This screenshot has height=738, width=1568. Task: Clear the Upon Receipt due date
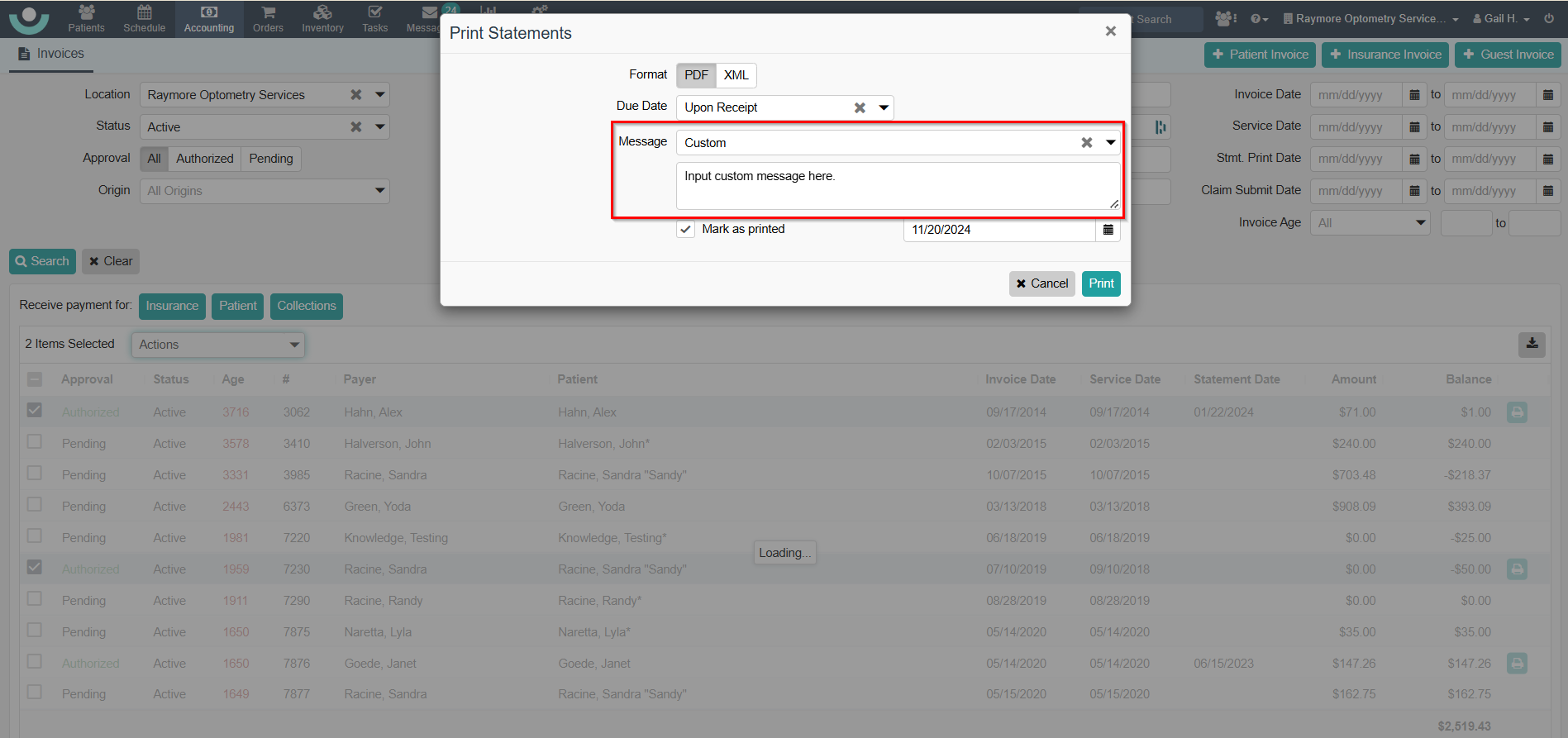click(x=860, y=107)
